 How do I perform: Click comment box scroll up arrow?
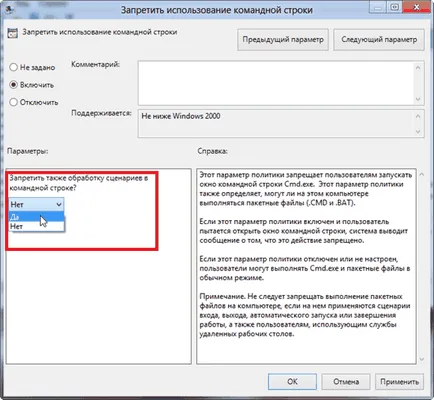418,68
